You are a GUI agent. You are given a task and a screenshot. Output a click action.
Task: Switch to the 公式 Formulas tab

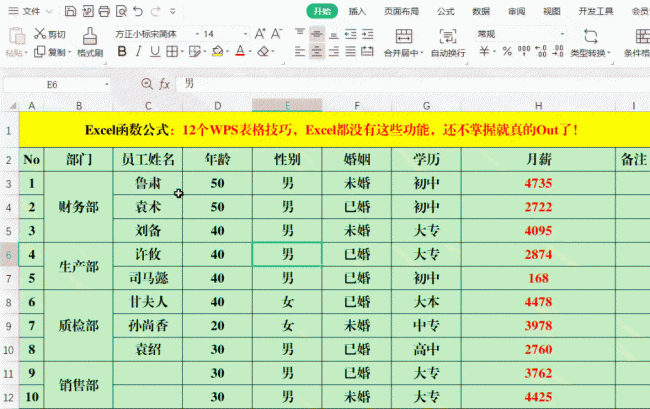[446, 11]
